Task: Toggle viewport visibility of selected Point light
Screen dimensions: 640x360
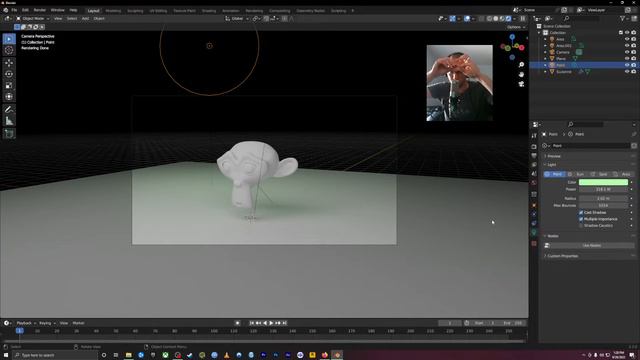Action: click(x=627, y=65)
